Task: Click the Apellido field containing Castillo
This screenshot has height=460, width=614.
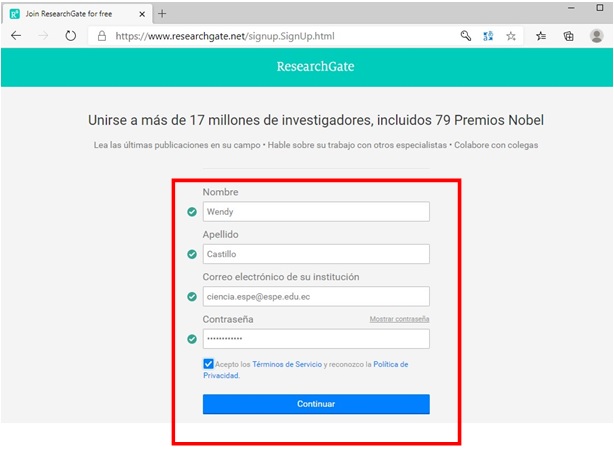Action: [316, 254]
